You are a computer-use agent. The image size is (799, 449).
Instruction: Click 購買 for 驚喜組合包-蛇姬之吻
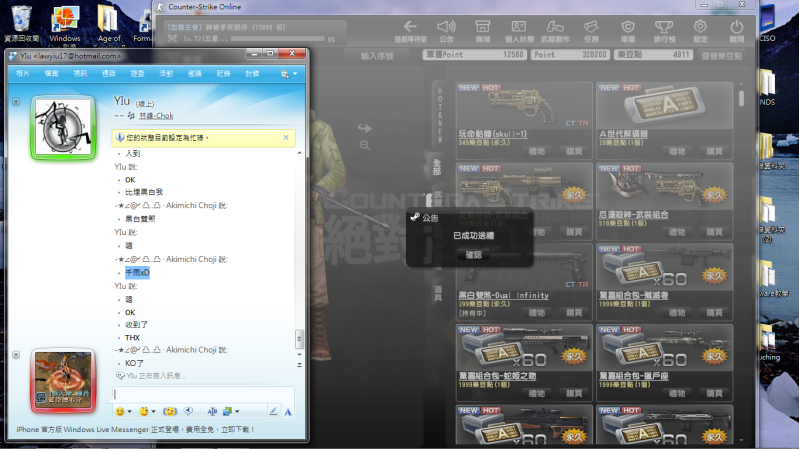coord(574,393)
